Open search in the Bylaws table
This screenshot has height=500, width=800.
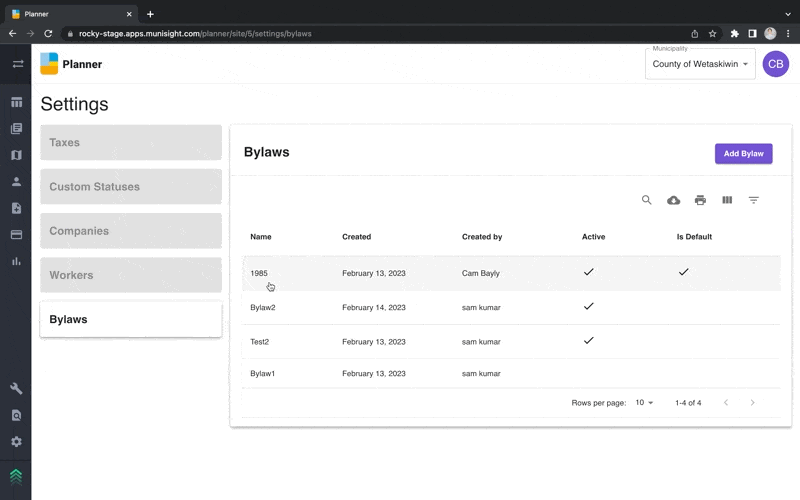[647, 200]
